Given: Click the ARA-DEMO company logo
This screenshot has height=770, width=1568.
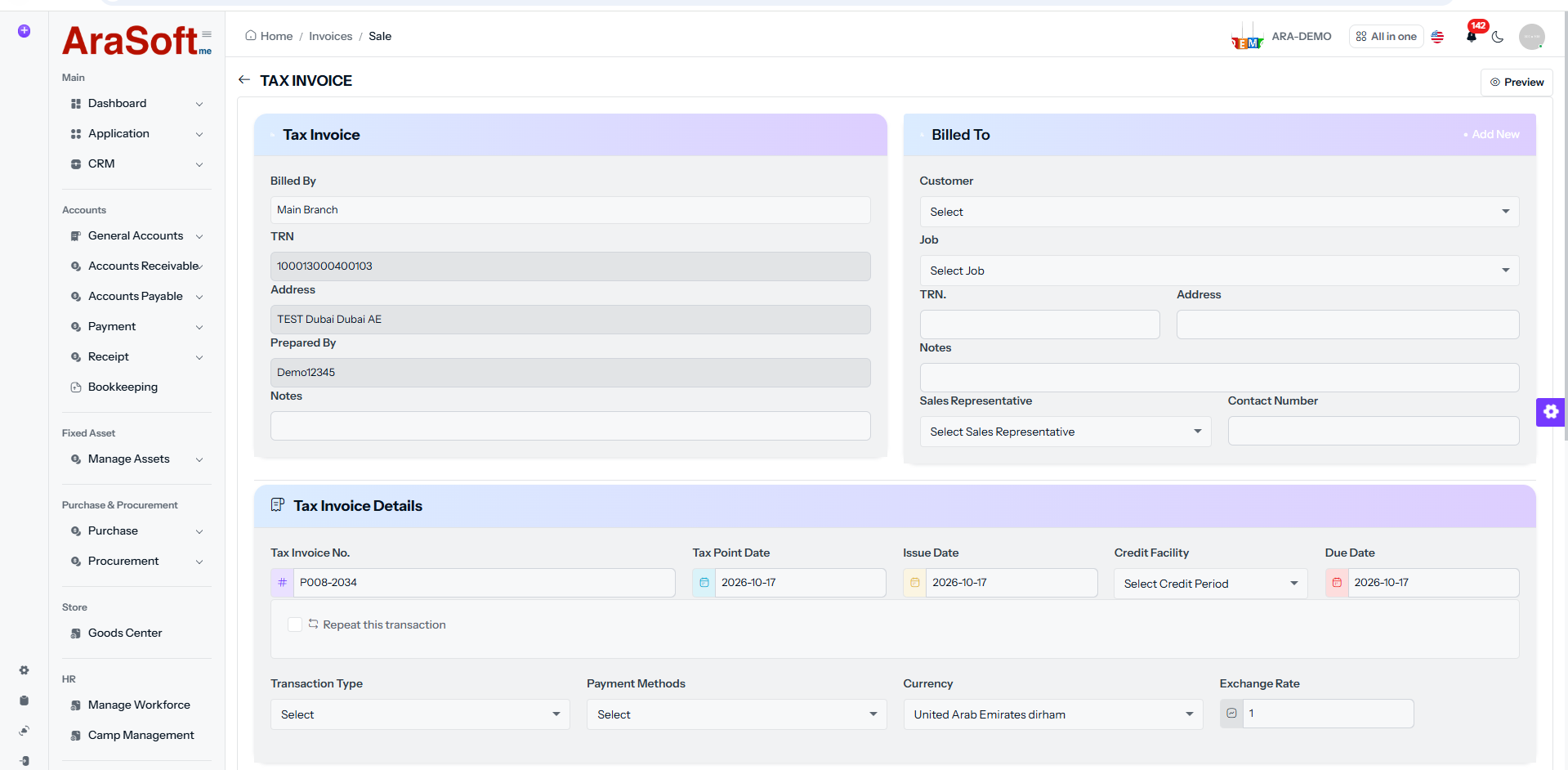Looking at the screenshot, I should [x=1247, y=37].
